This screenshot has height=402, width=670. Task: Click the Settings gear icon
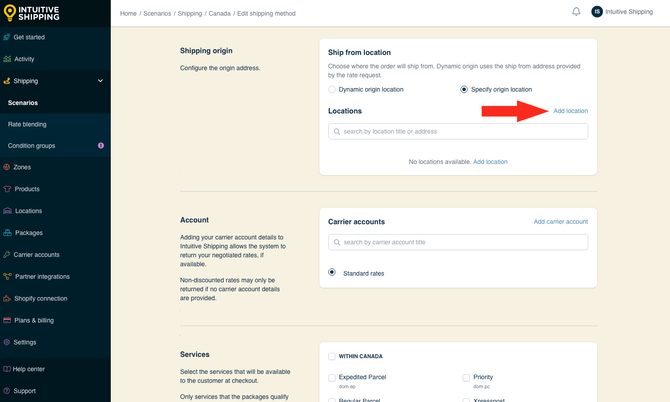click(6, 342)
